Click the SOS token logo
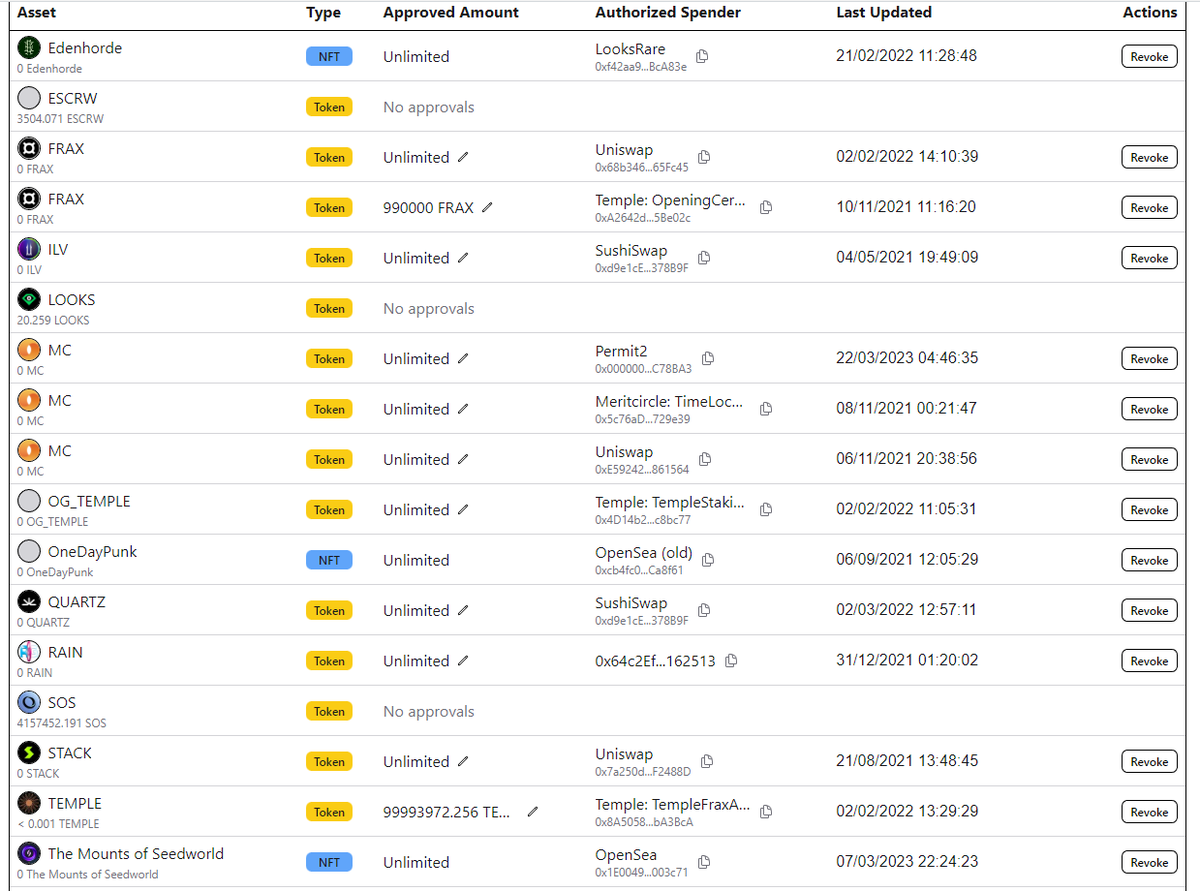 29,702
